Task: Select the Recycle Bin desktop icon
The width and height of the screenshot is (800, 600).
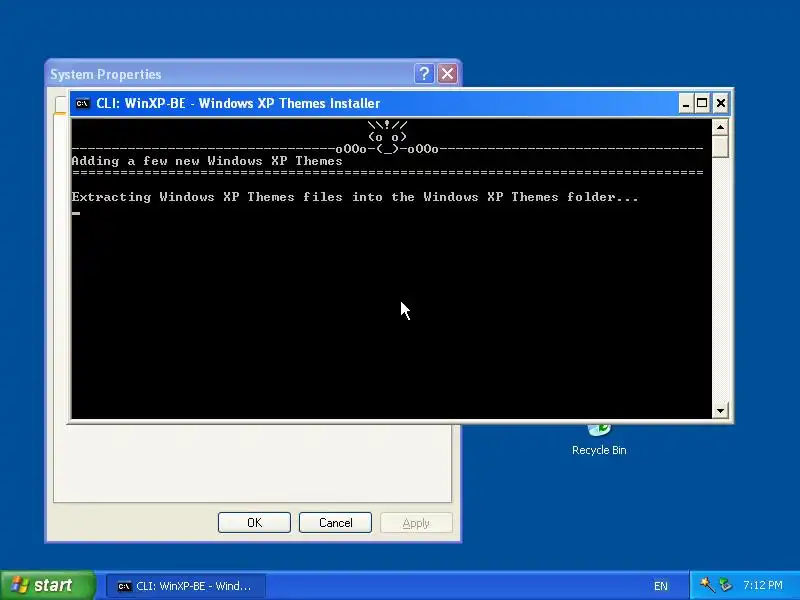Action: [x=599, y=439]
